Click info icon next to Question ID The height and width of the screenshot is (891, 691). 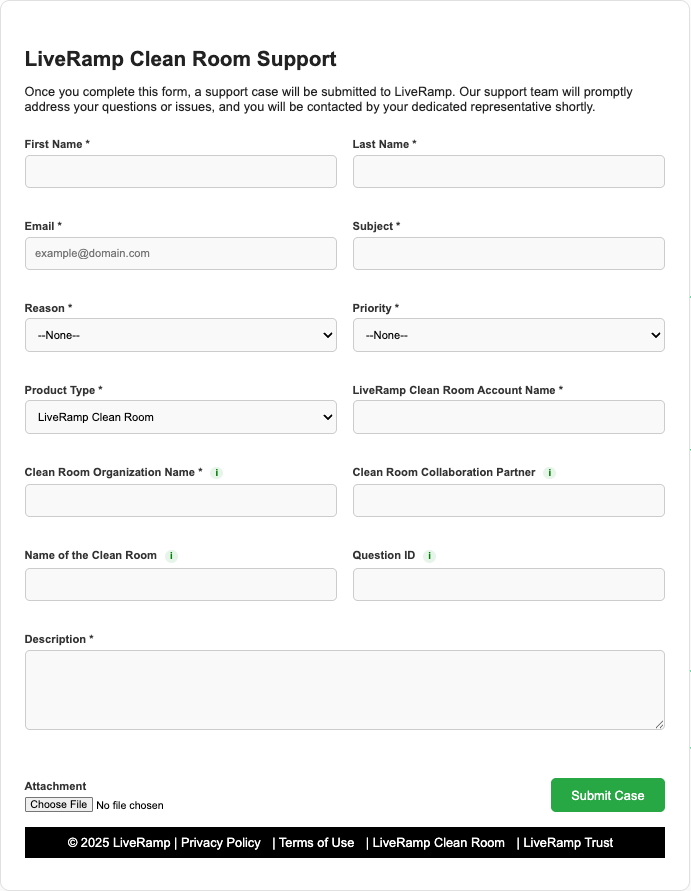pyautogui.click(x=429, y=556)
